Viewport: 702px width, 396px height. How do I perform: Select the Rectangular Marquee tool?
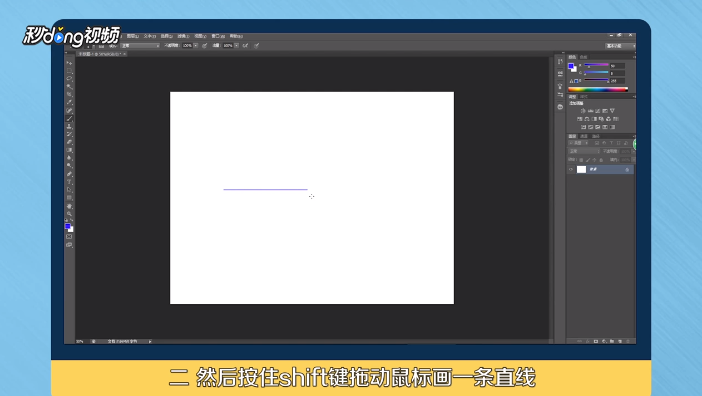(69, 71)
